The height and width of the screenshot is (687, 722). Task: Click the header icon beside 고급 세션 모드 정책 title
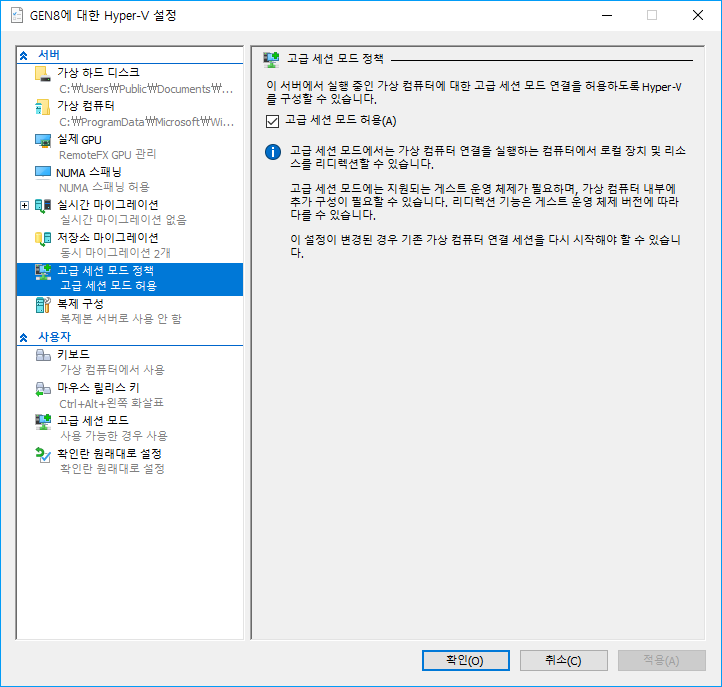pyautogui.click(x=271, y=60)
